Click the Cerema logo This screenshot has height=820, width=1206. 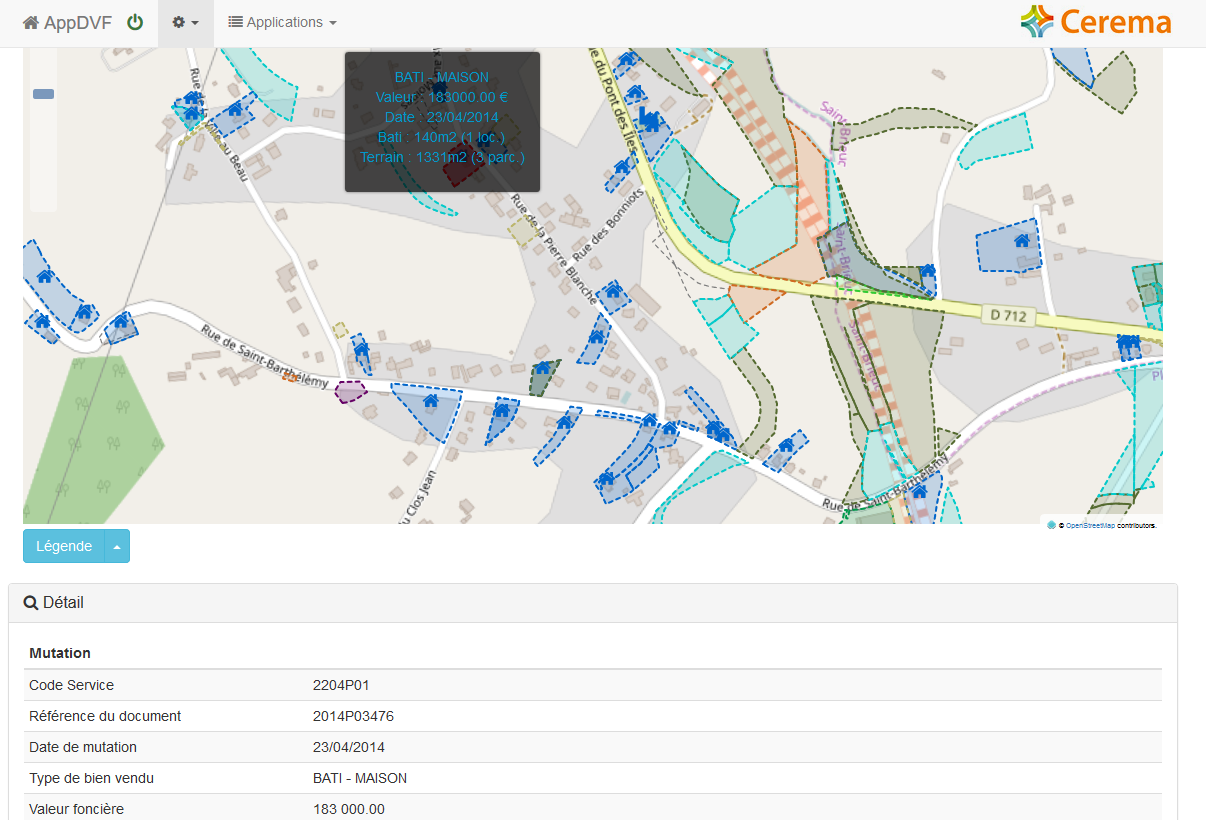point(1096,21)
